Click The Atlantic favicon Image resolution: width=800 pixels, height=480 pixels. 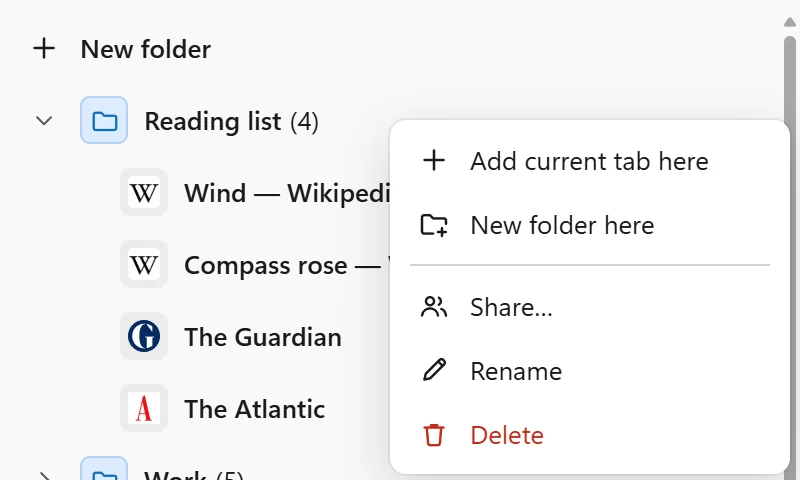point(144,408)
